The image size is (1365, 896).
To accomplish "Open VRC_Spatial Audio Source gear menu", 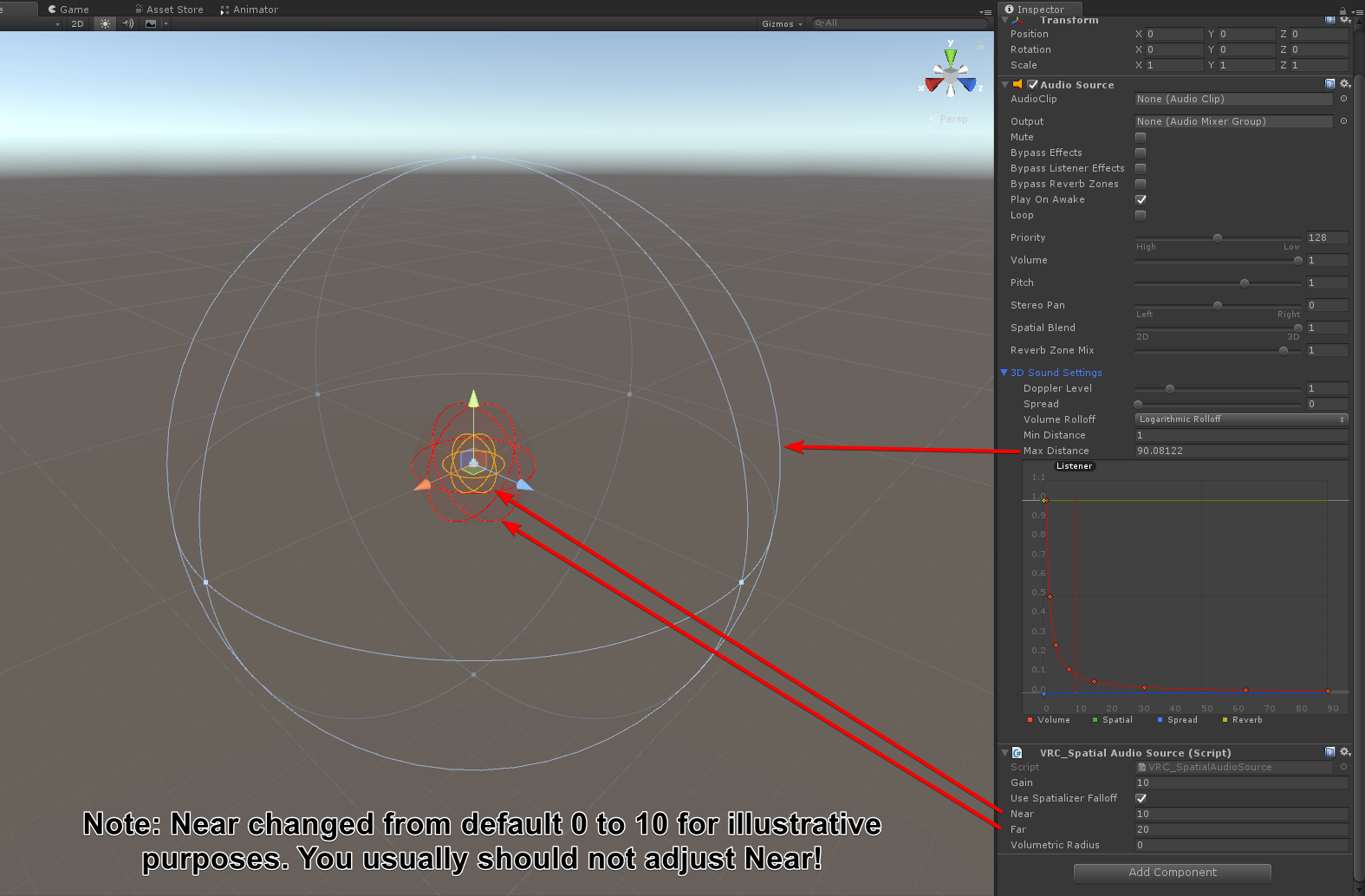I will point(1345,752).
